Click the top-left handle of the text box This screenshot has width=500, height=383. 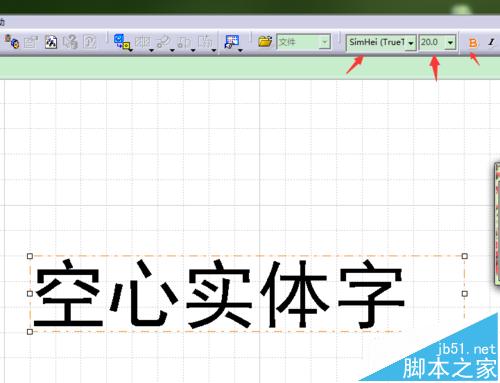pos(30,256)
